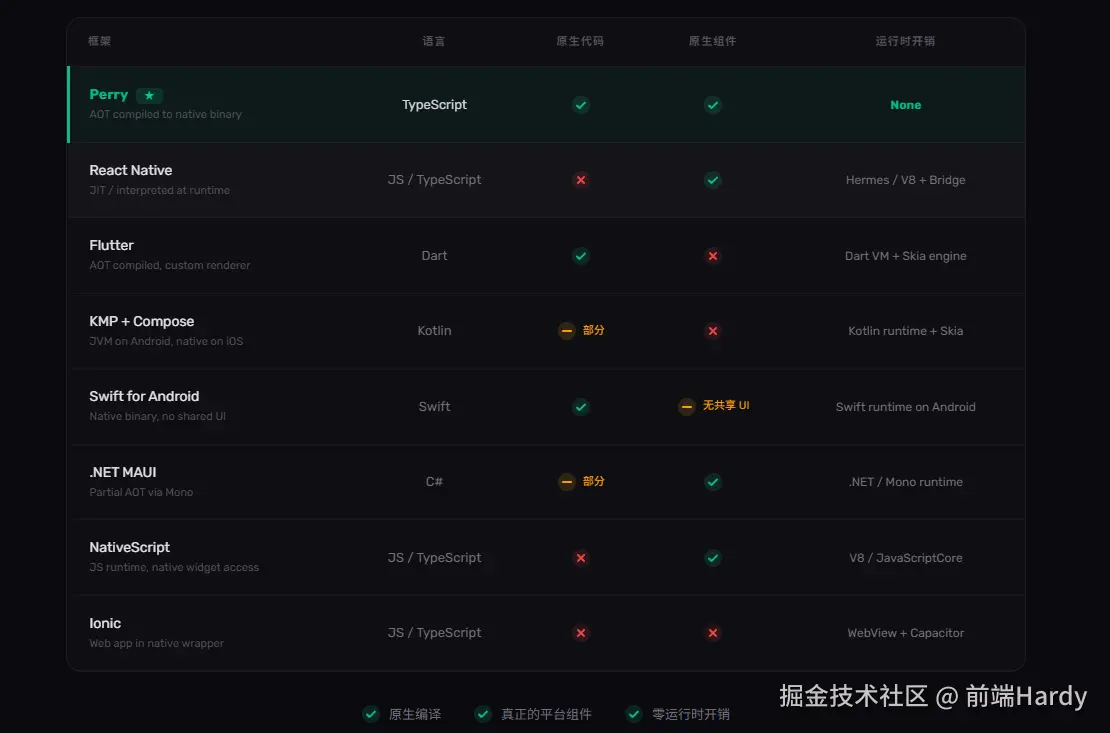This screenshot has height=733, width=1110.
Task: Click 'JIT / interpreted at runtime' subtitle
Action: [159, 190]
